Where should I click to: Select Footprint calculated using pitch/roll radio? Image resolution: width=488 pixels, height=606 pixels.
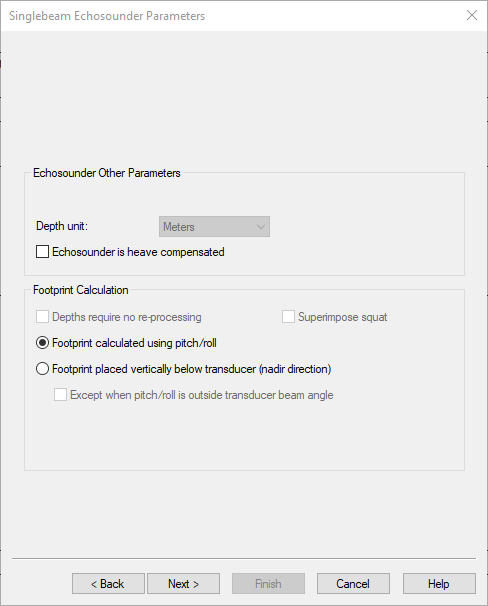(43, 343)
